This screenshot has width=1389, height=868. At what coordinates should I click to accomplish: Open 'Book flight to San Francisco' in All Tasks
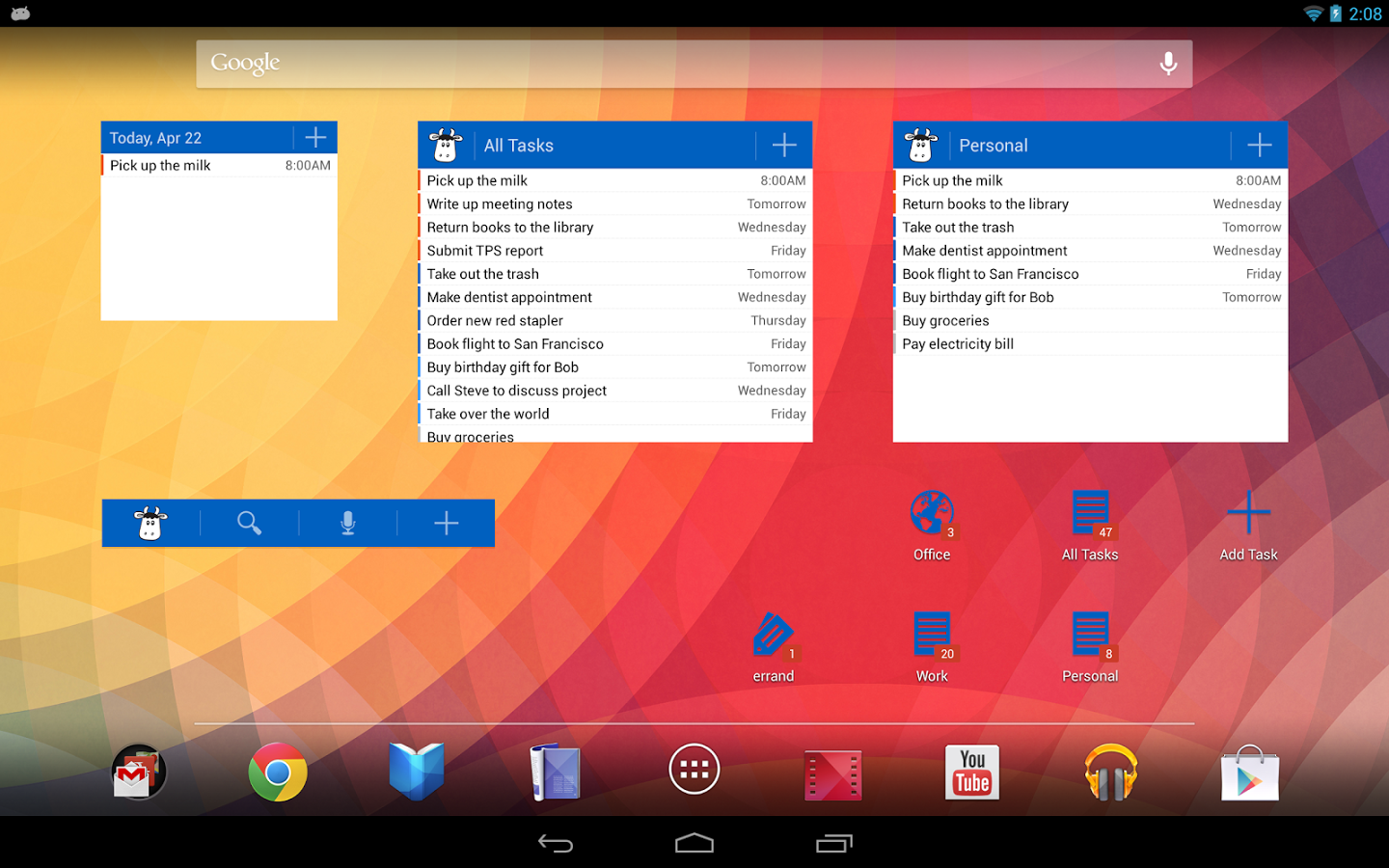tap(615, 344)
